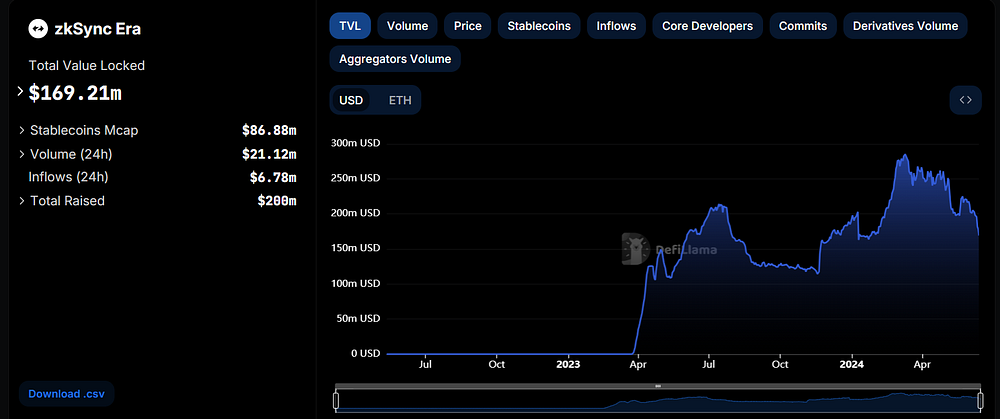Click the $21.12m volume value
Viewport: 1000px width, 419px height.
[269, 154]
